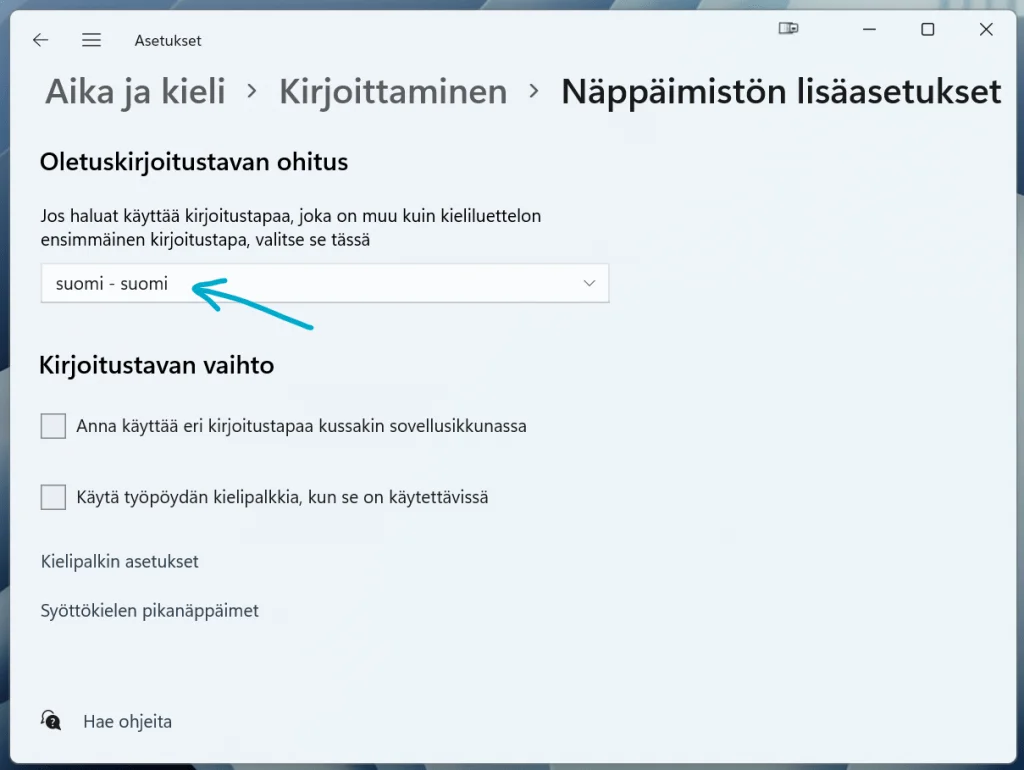This screenshot has width=1024, height=770.
Task: Click the chevron arrow of input method combo
Action: click(x=589, y=283)
